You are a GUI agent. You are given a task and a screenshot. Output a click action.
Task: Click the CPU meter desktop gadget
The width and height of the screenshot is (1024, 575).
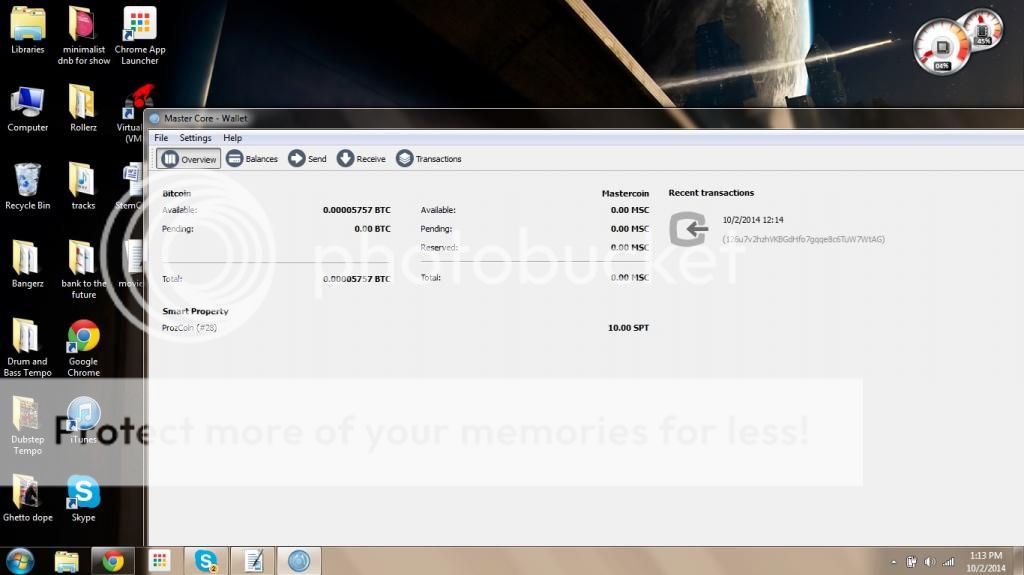point(941,46)
